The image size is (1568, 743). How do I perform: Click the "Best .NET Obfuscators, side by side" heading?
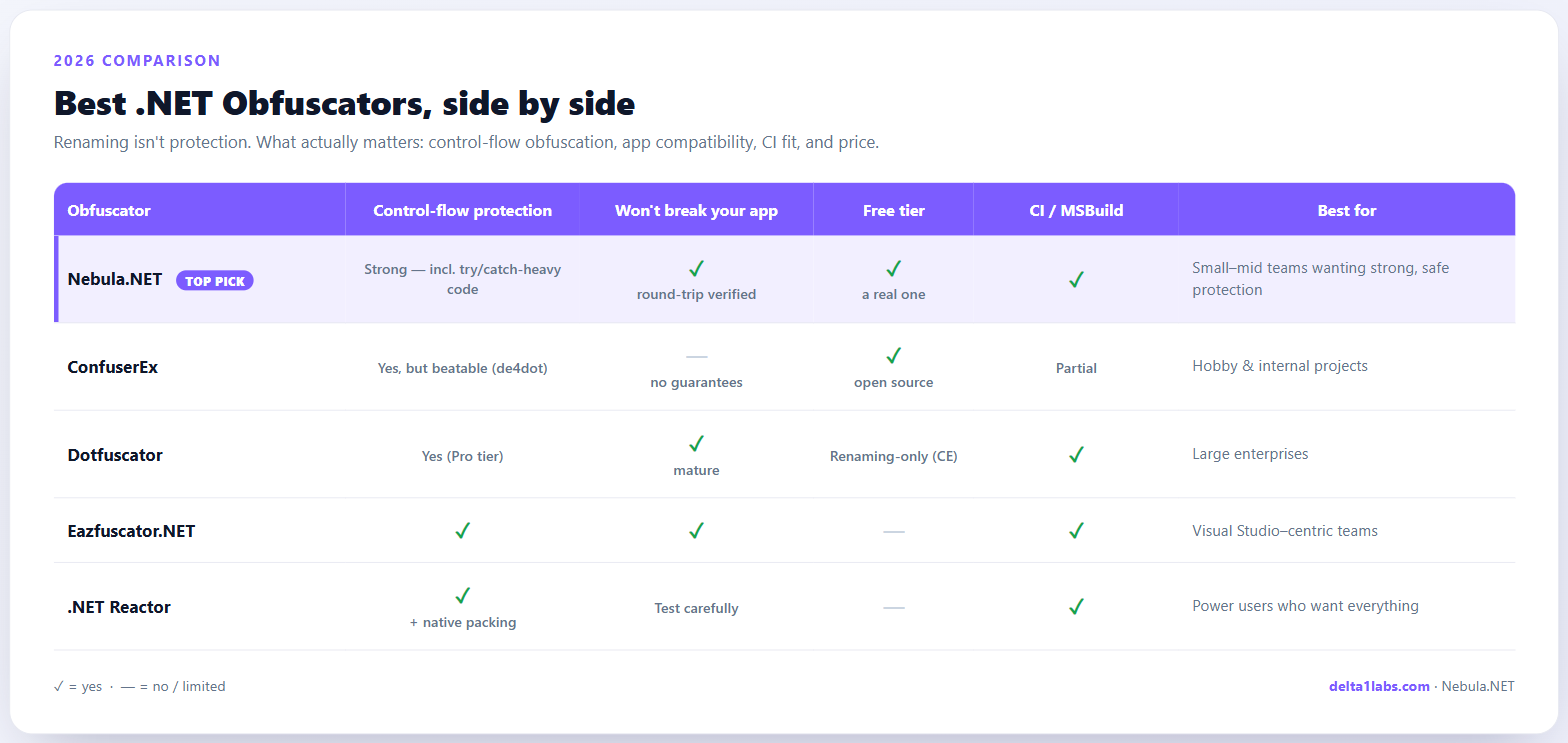pyautogui.click(x=344, y=103)
